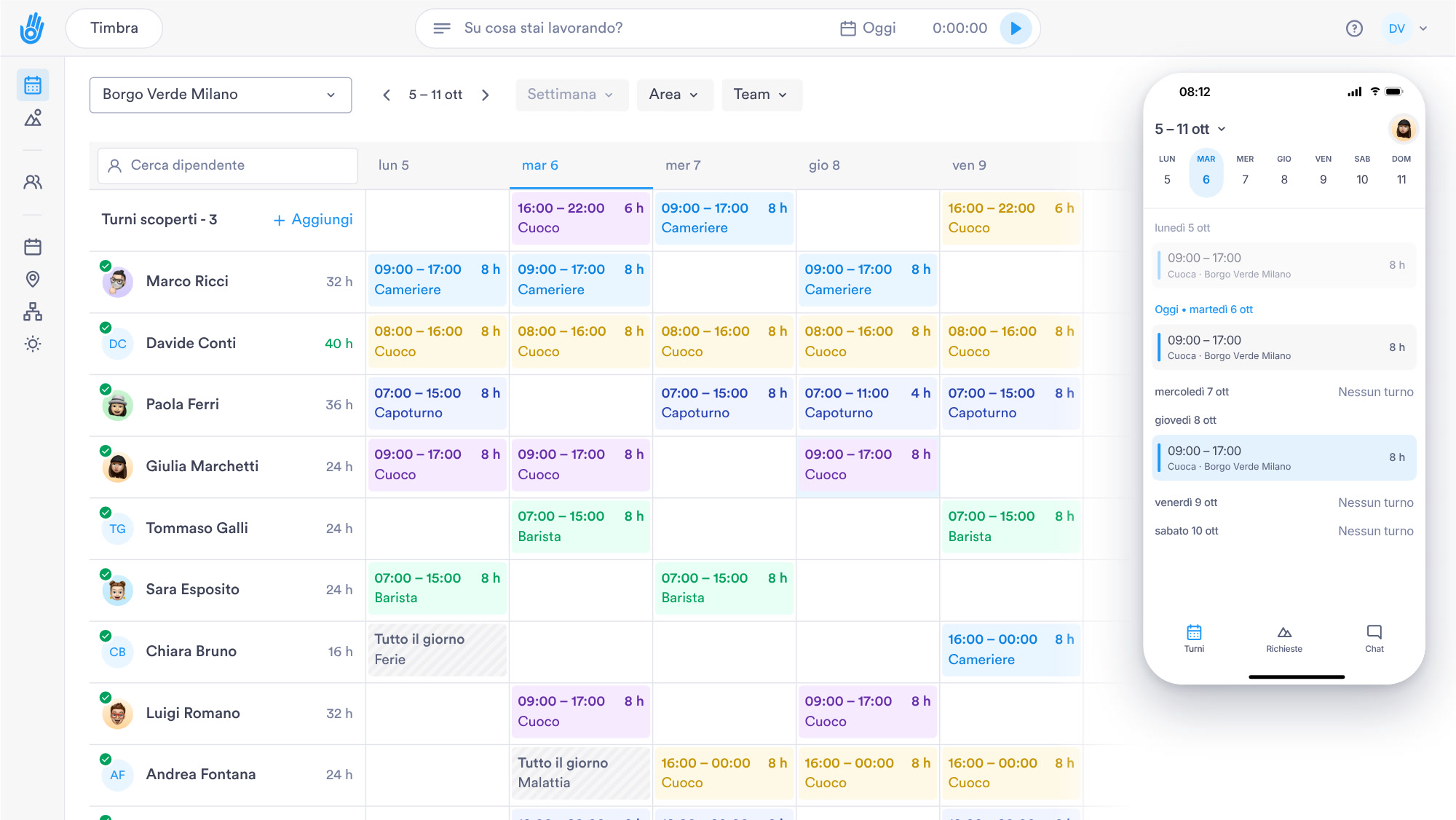Select SAB 10 day in phone mockup
The width and height of the screenshot is (1456, 820).
tap(1362, 170)
